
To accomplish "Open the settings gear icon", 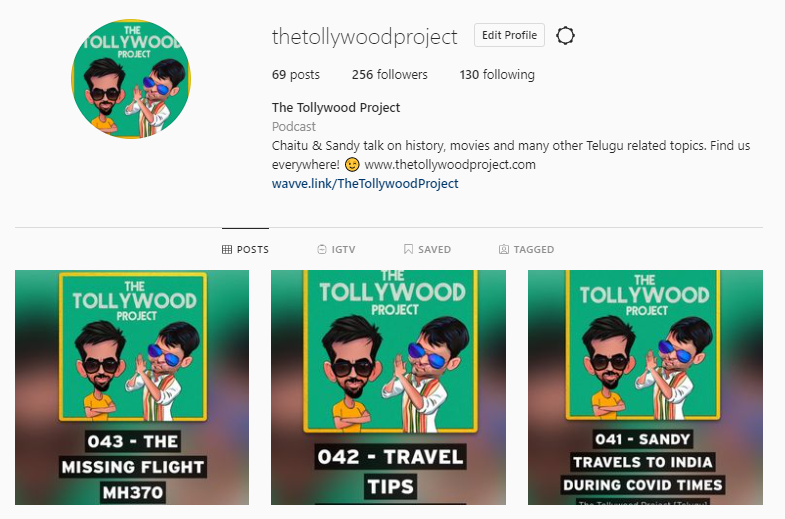I will coord(565,36).
